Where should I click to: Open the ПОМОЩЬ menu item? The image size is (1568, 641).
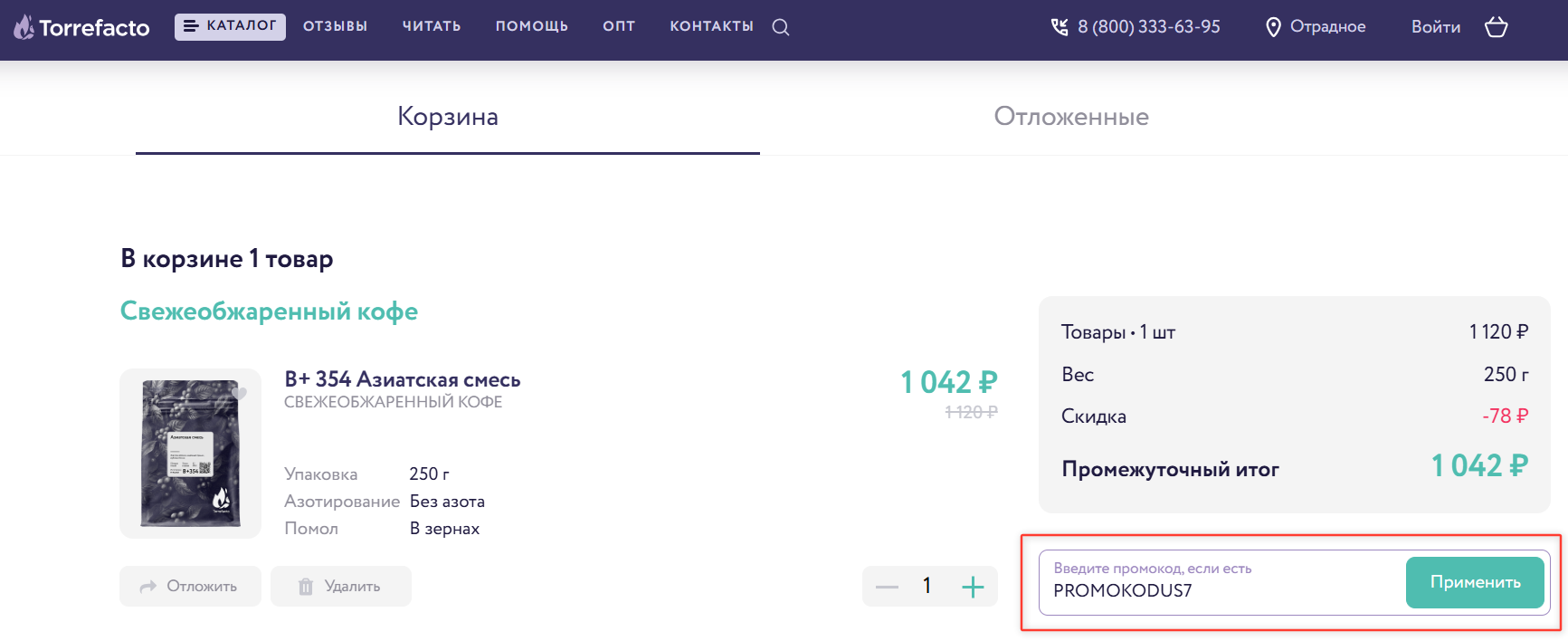pos(532,26)
